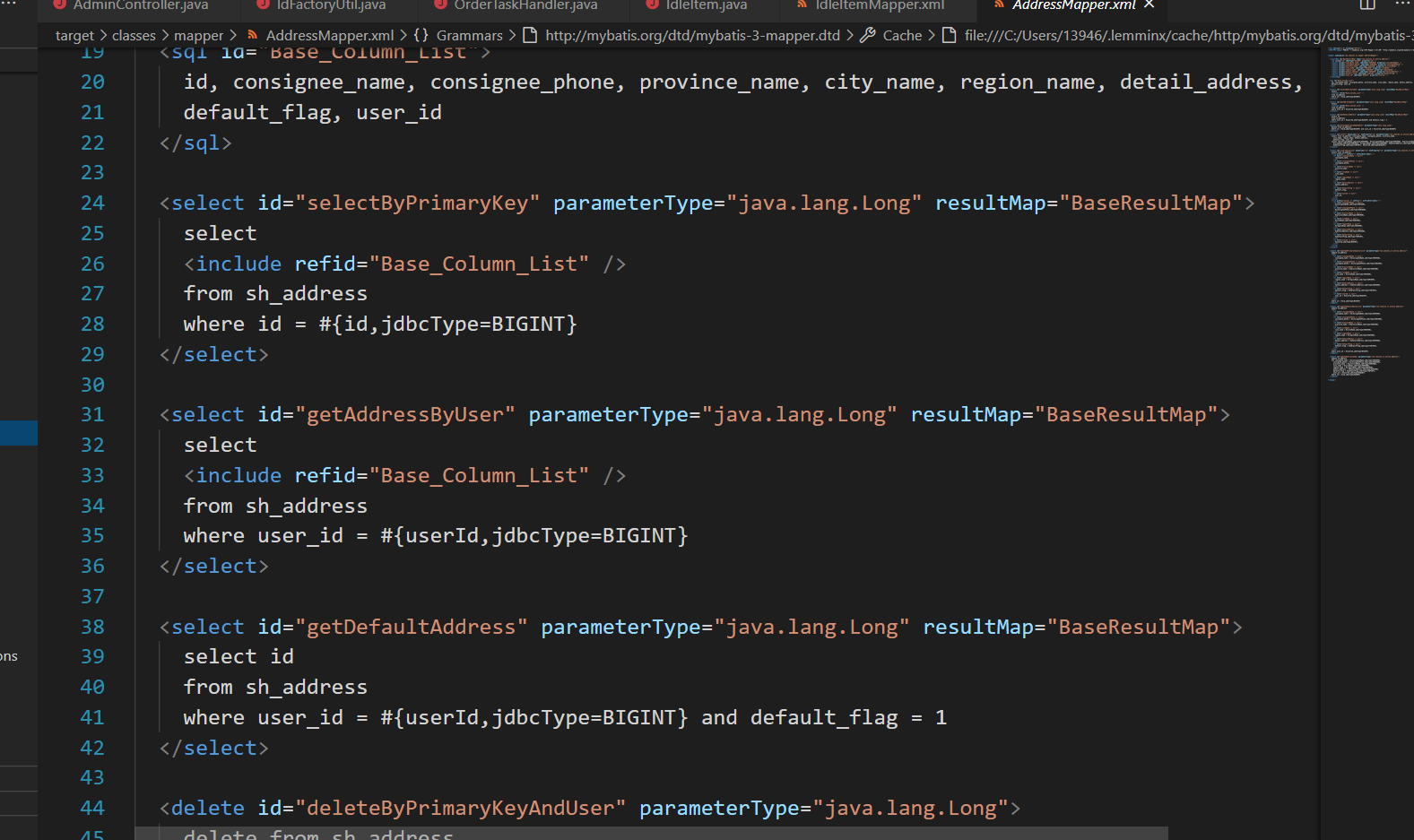Click the "deleteByPrimaryKeyAndUser" id value
Image resolution: width=1414 pixels, height=840 pixels.
[x=461, y=809]
